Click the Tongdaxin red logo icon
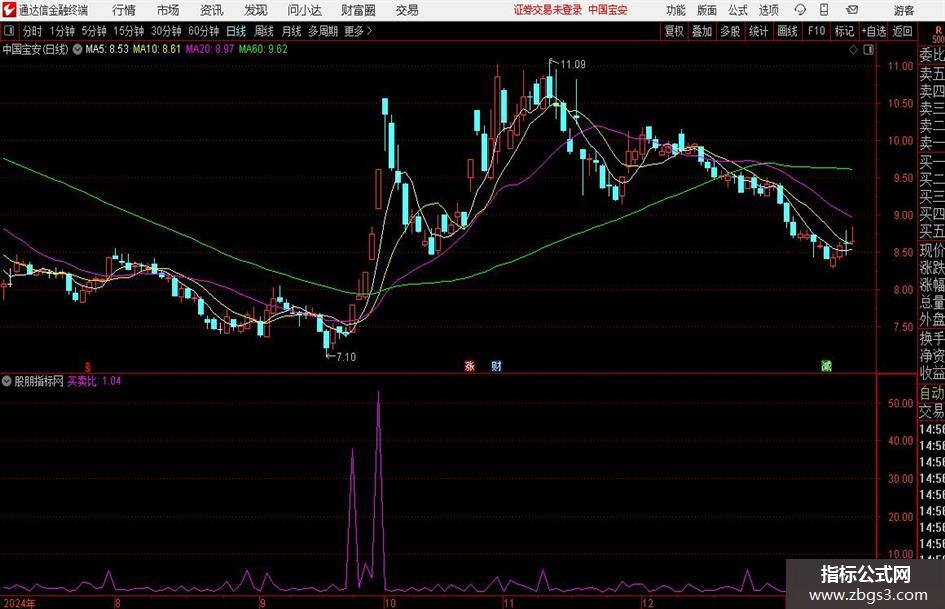Viewport: 945px width, 609px height. pyautogui.click(x=8, y=10)
